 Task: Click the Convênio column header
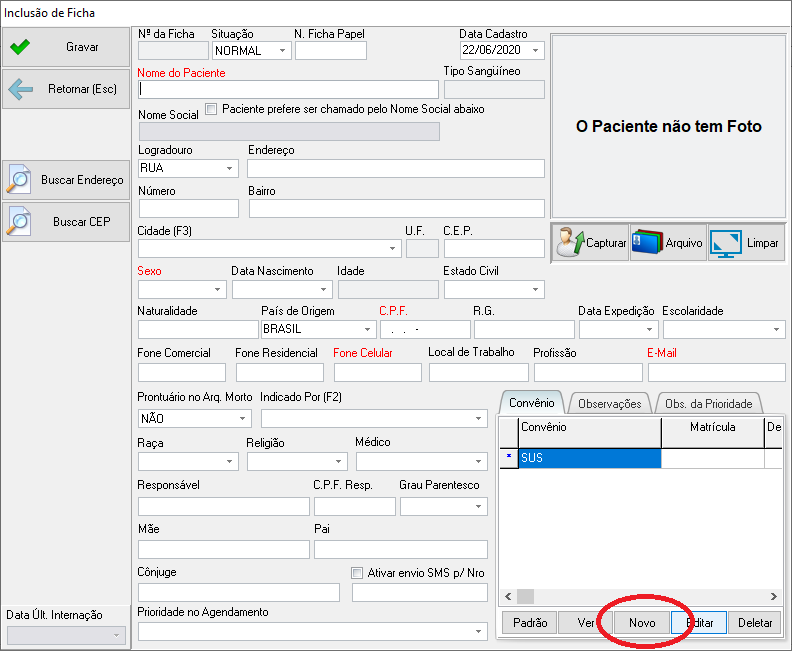point(590,432)
